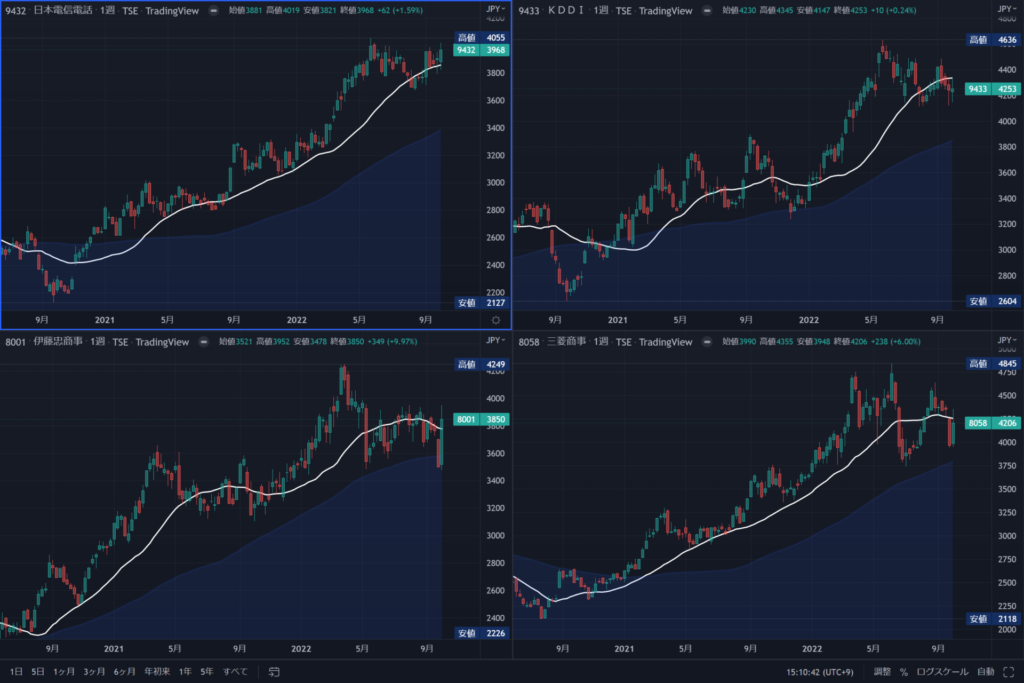Collapse the legend of the 8001 伊藤忠商事 chart
This screenshot has height=683, width=1024.
point(204,342)
